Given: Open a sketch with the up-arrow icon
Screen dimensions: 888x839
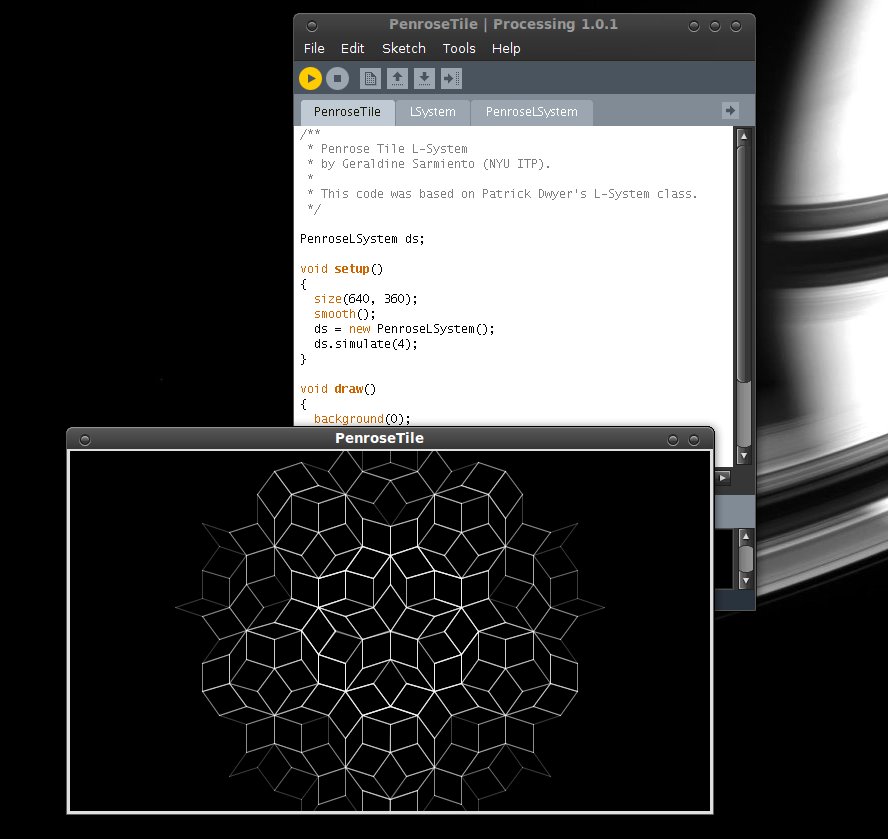Looking at the screenshot, I should coord(397,78).
